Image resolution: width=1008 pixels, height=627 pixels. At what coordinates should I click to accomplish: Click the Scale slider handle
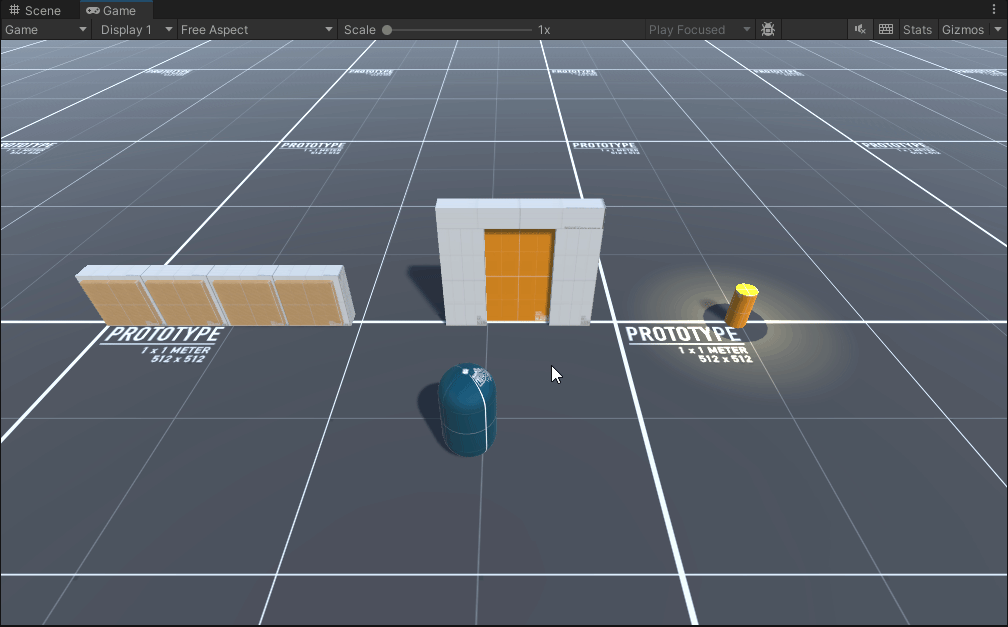[x=388, y=29]
